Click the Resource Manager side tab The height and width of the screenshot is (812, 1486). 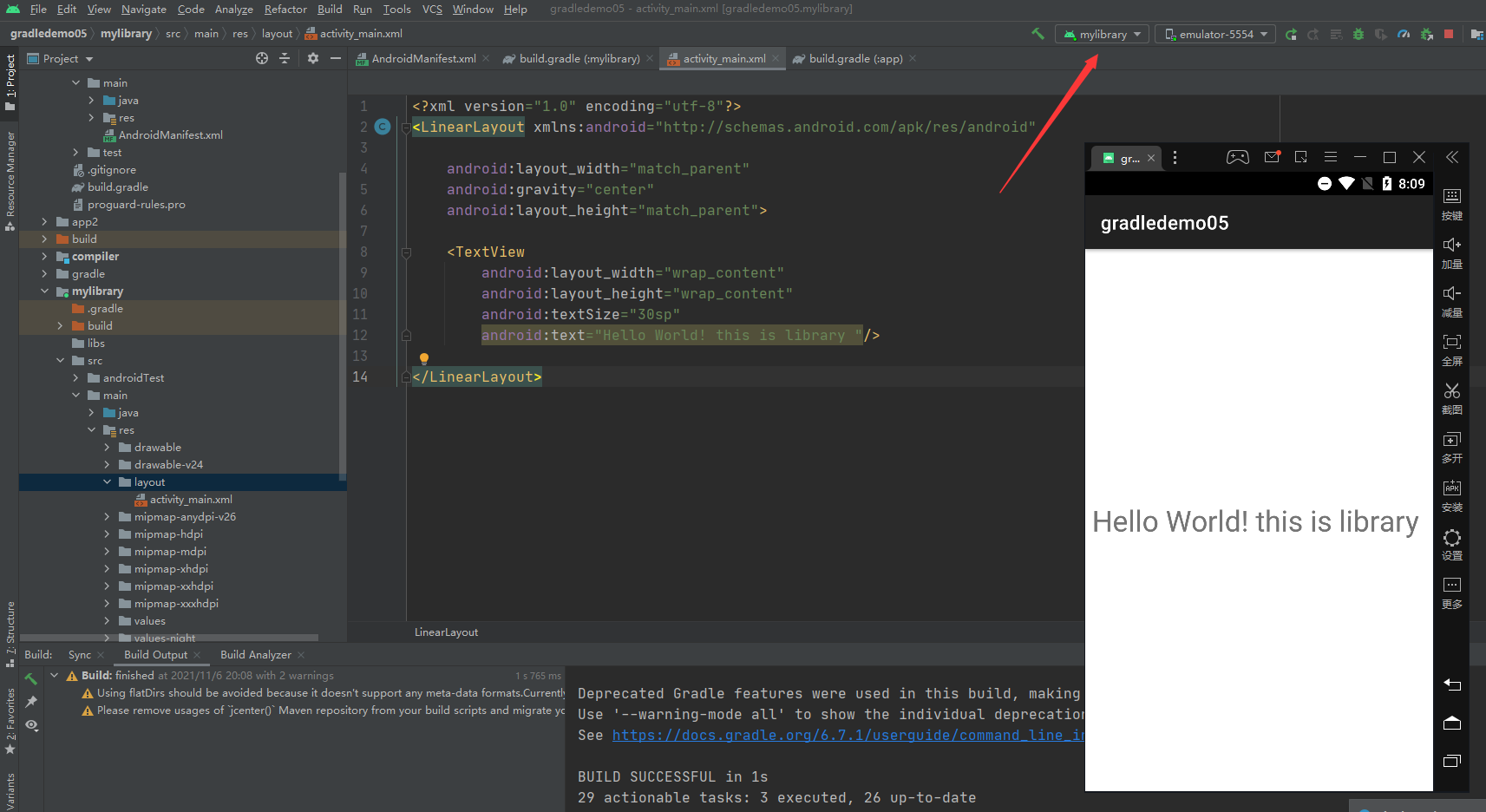click(10, 180)
